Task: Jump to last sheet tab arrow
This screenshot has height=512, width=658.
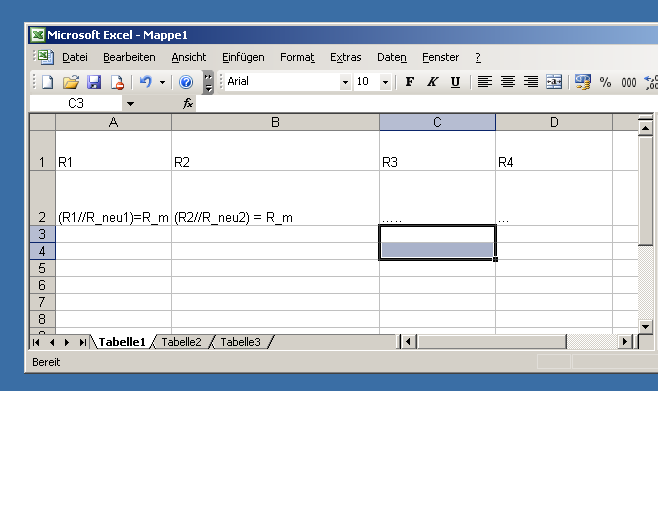Action: pyautogui.click(x=83, y=342)
